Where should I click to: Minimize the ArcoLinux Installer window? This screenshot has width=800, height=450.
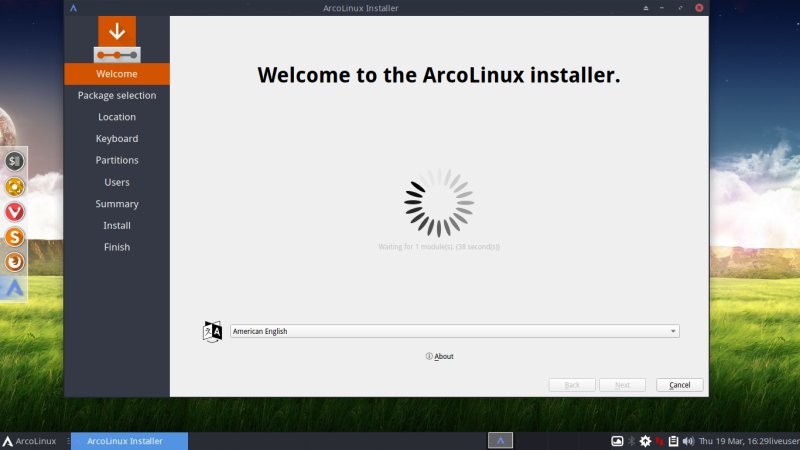click(x=662, y=8)
